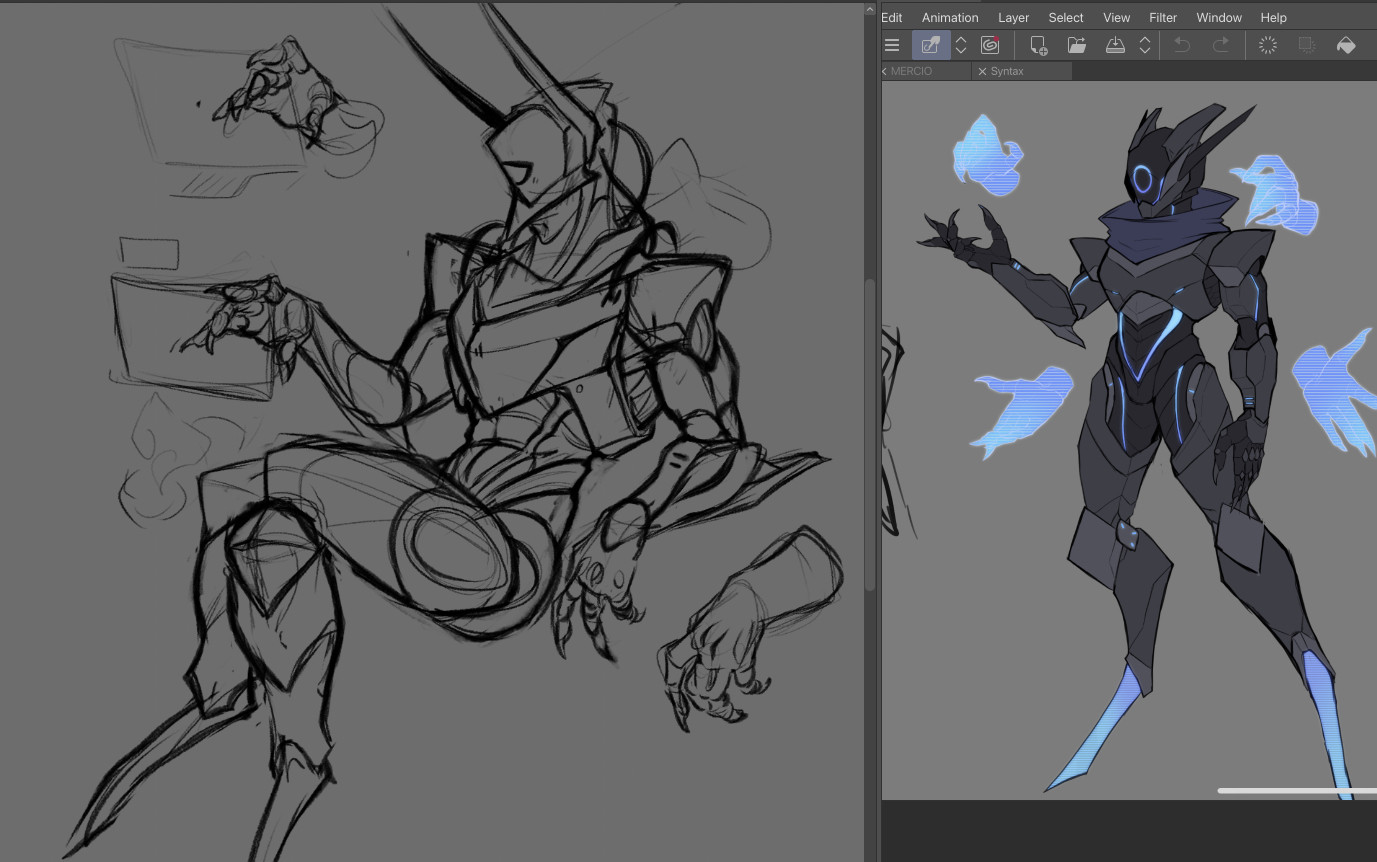Open the Layer menu
This screenshot has height=862, width=1377.
tap(1013, 18)
